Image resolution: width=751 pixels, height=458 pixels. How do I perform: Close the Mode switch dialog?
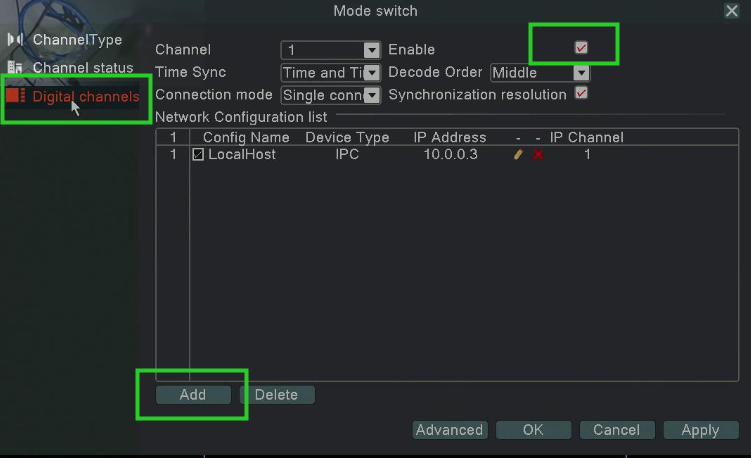[x=731, y=11]
